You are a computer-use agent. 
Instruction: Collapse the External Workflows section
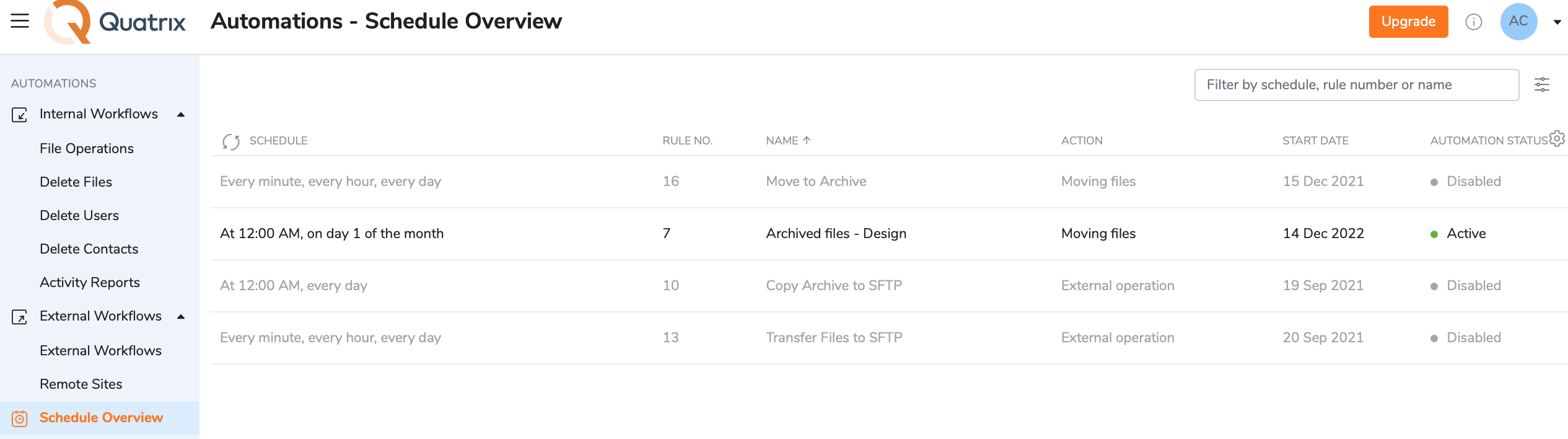(x=181, y=317)
